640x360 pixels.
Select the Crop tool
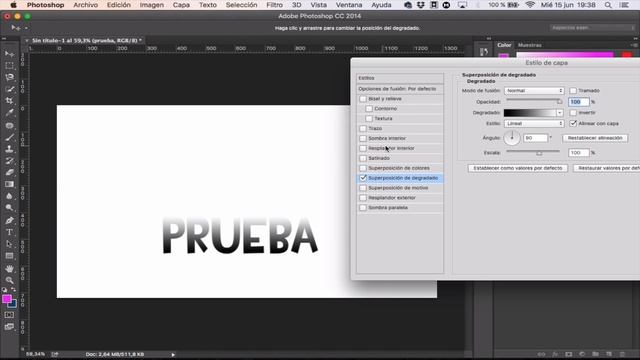(x=9, y=101)
